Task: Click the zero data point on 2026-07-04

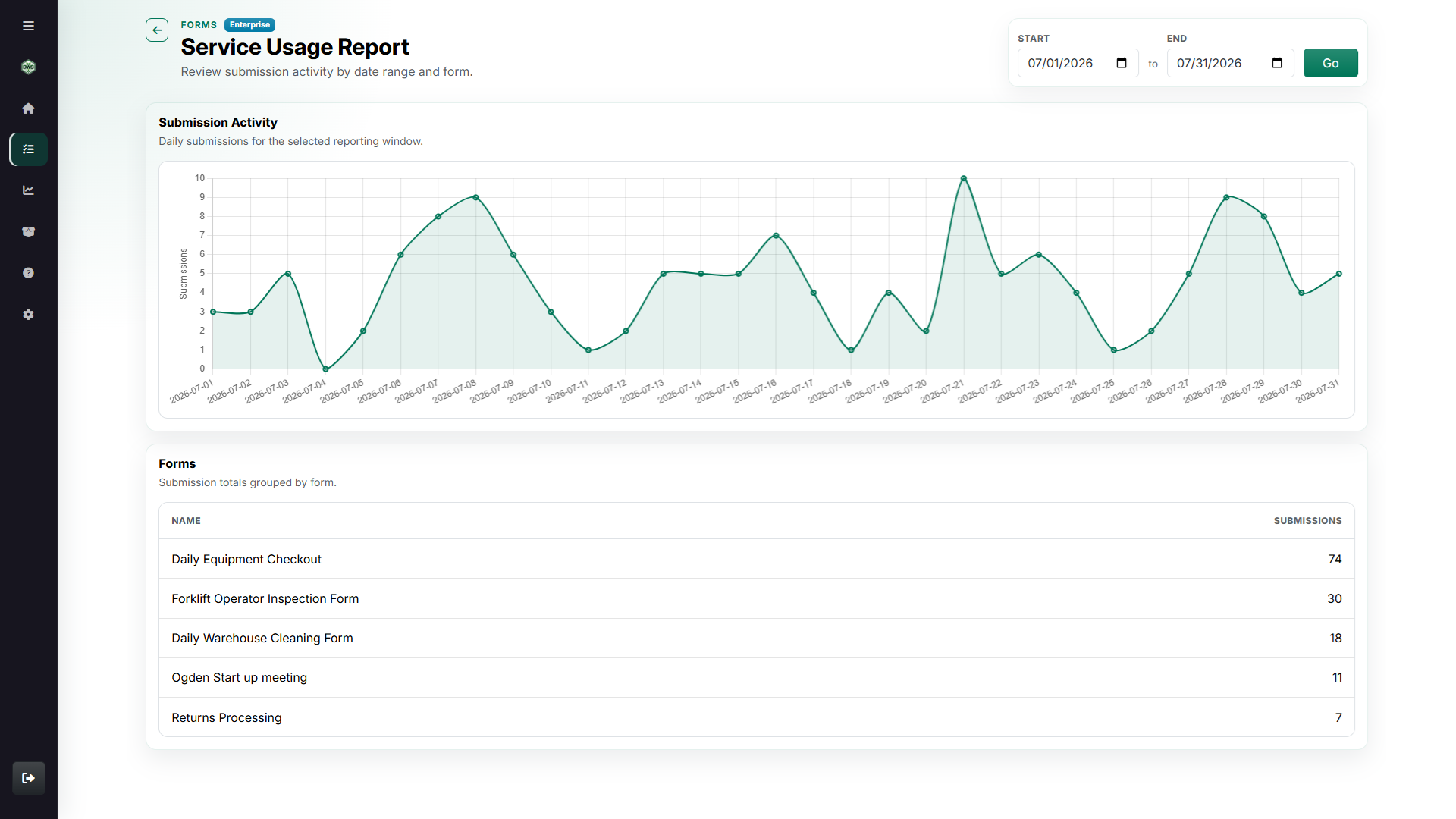Action: click(x=325, y=369)
